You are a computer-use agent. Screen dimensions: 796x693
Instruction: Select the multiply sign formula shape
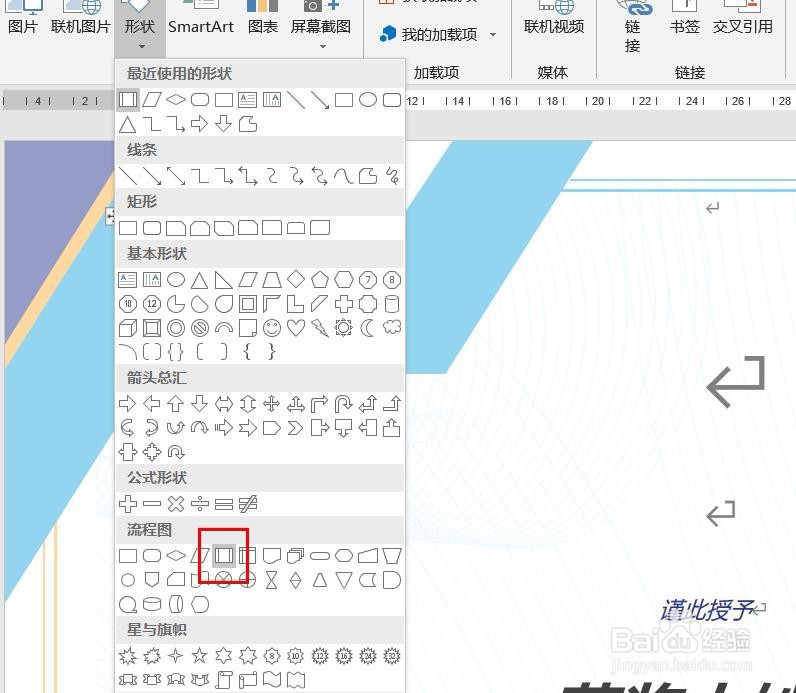176,504
